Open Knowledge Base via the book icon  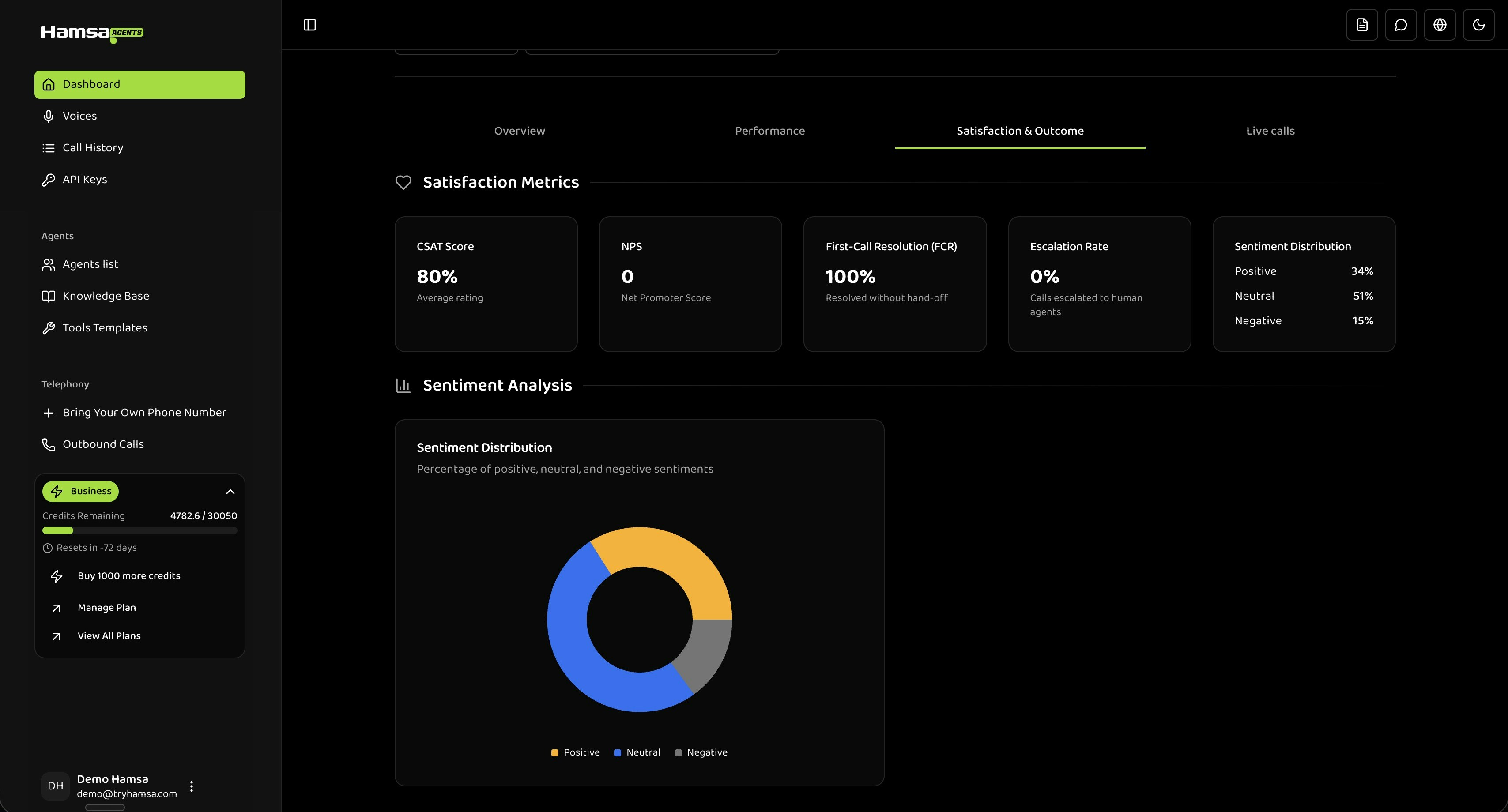click(x=49, y=296)
